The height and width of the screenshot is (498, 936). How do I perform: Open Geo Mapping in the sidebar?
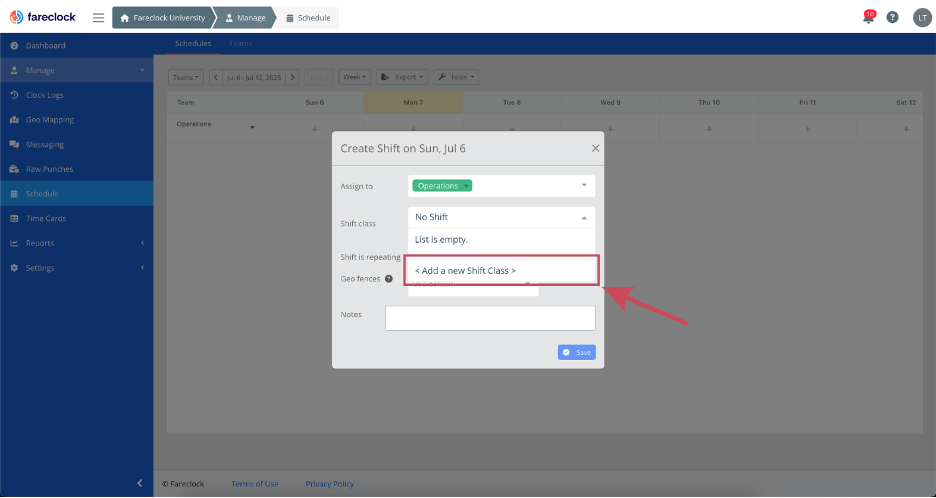[x=76, y=119]
